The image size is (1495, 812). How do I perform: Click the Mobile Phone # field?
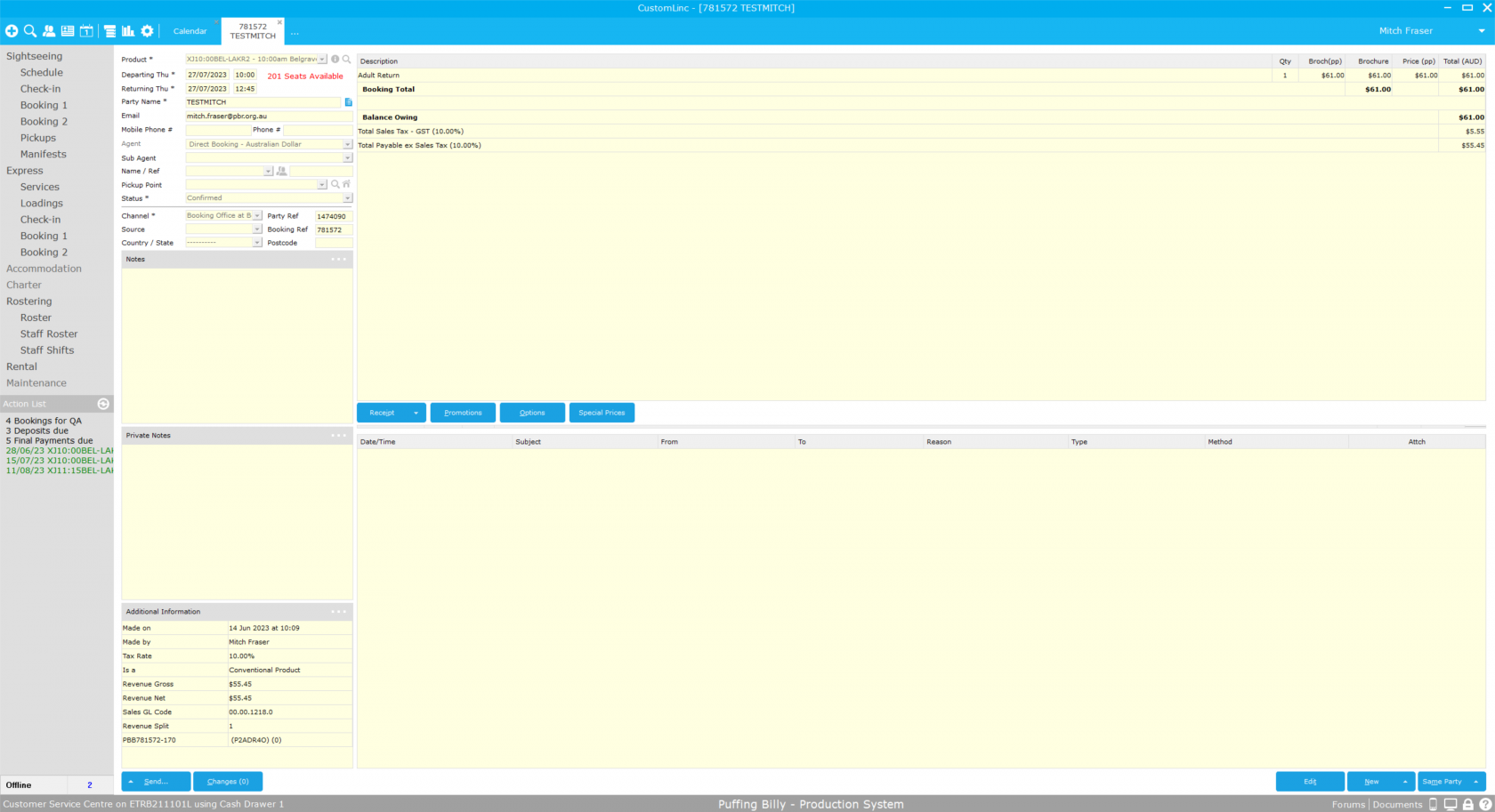click(x=218, y=131)
